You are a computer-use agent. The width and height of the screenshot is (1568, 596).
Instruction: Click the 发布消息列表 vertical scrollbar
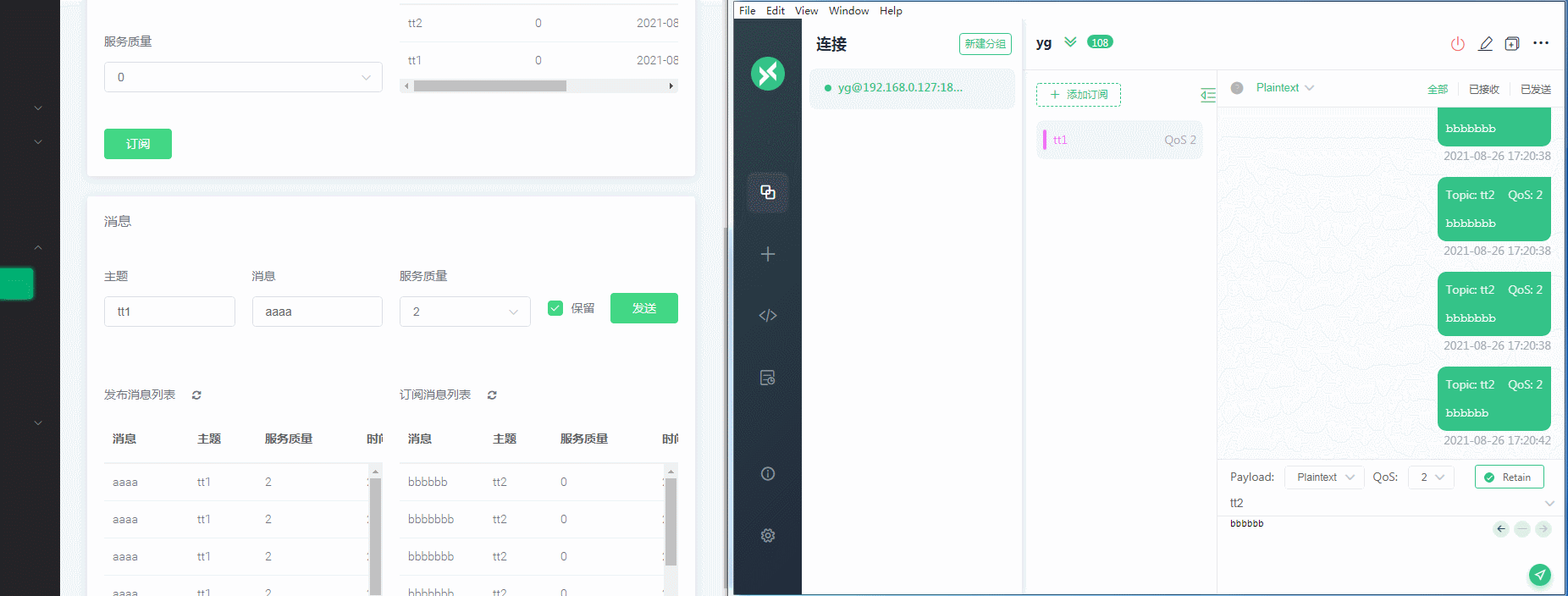click(375, 538)
